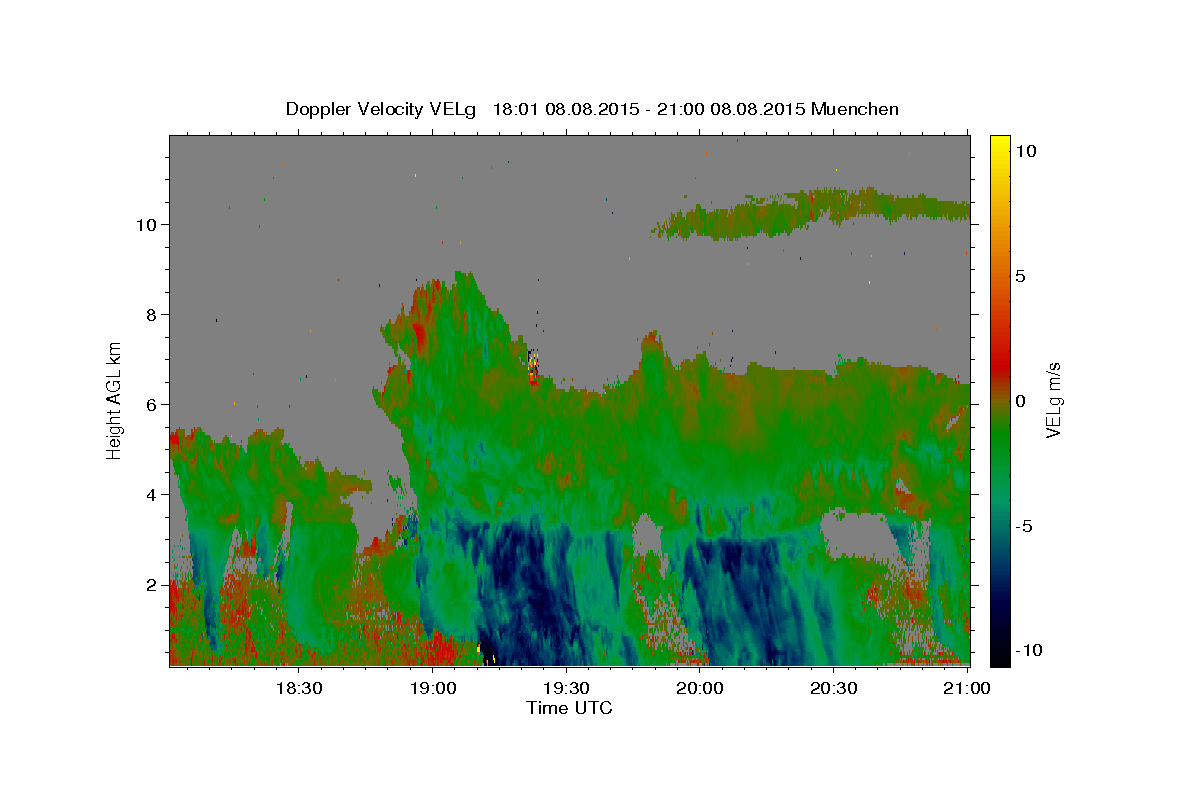
Task: Click the height tick label 8
Action: (x=154, y=314)
